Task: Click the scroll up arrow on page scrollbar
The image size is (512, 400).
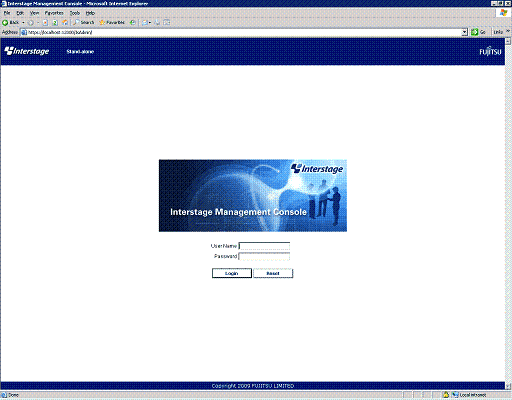Action: pyautogui.click(x=508, y=41)
